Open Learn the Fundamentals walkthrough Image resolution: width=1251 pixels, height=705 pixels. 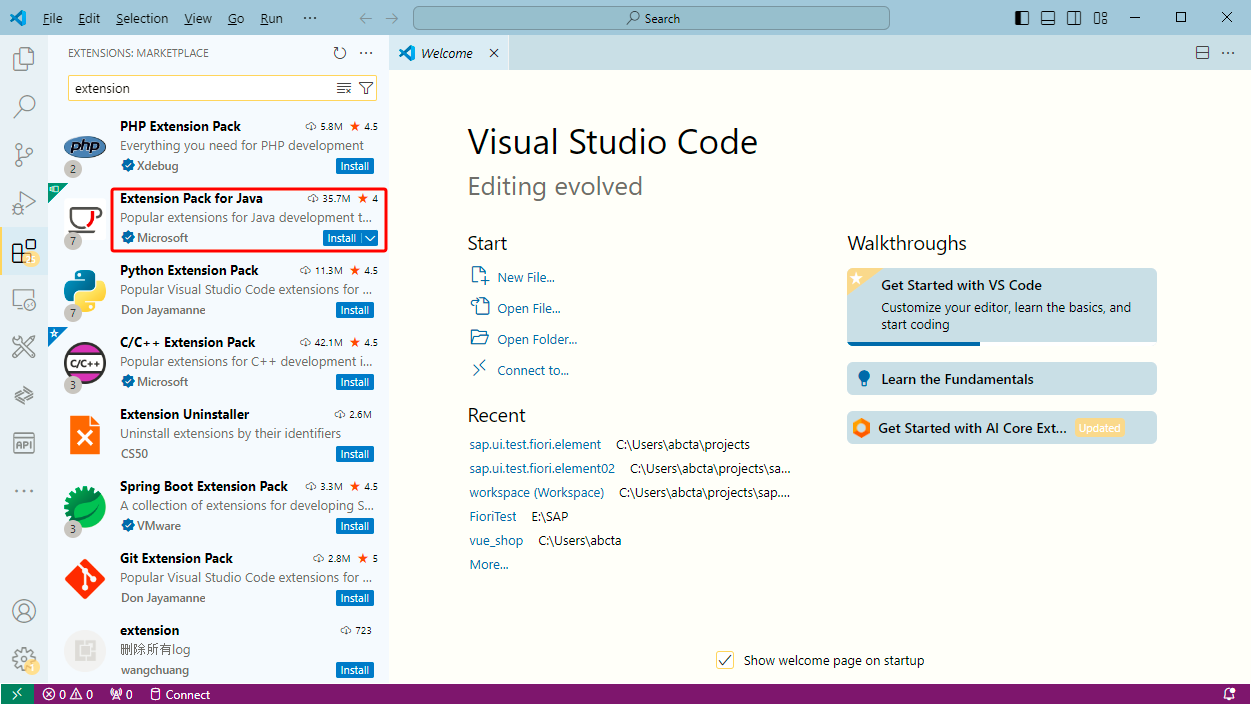point(1002,379)
